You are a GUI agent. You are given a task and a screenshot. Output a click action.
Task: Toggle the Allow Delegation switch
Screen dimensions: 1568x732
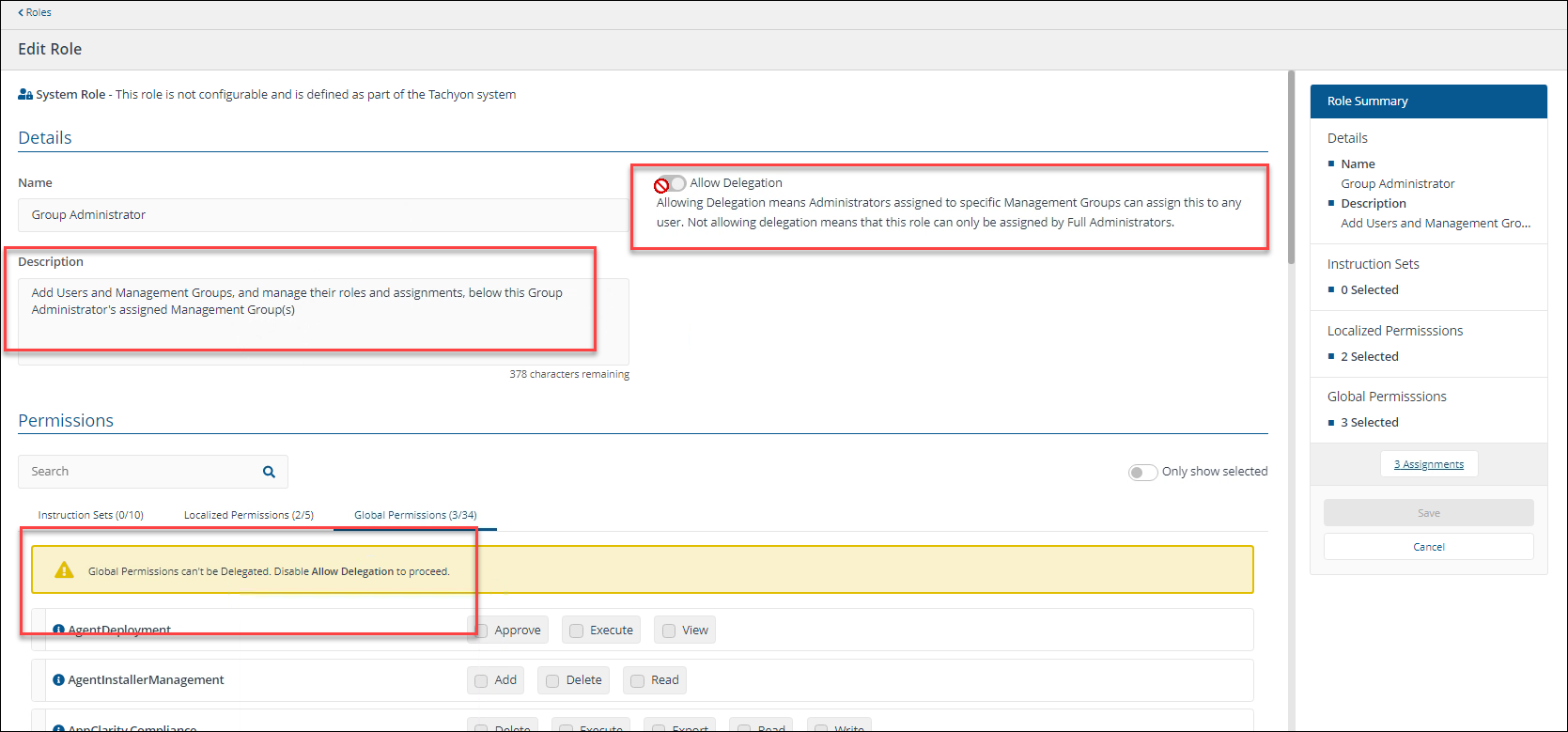671,183
